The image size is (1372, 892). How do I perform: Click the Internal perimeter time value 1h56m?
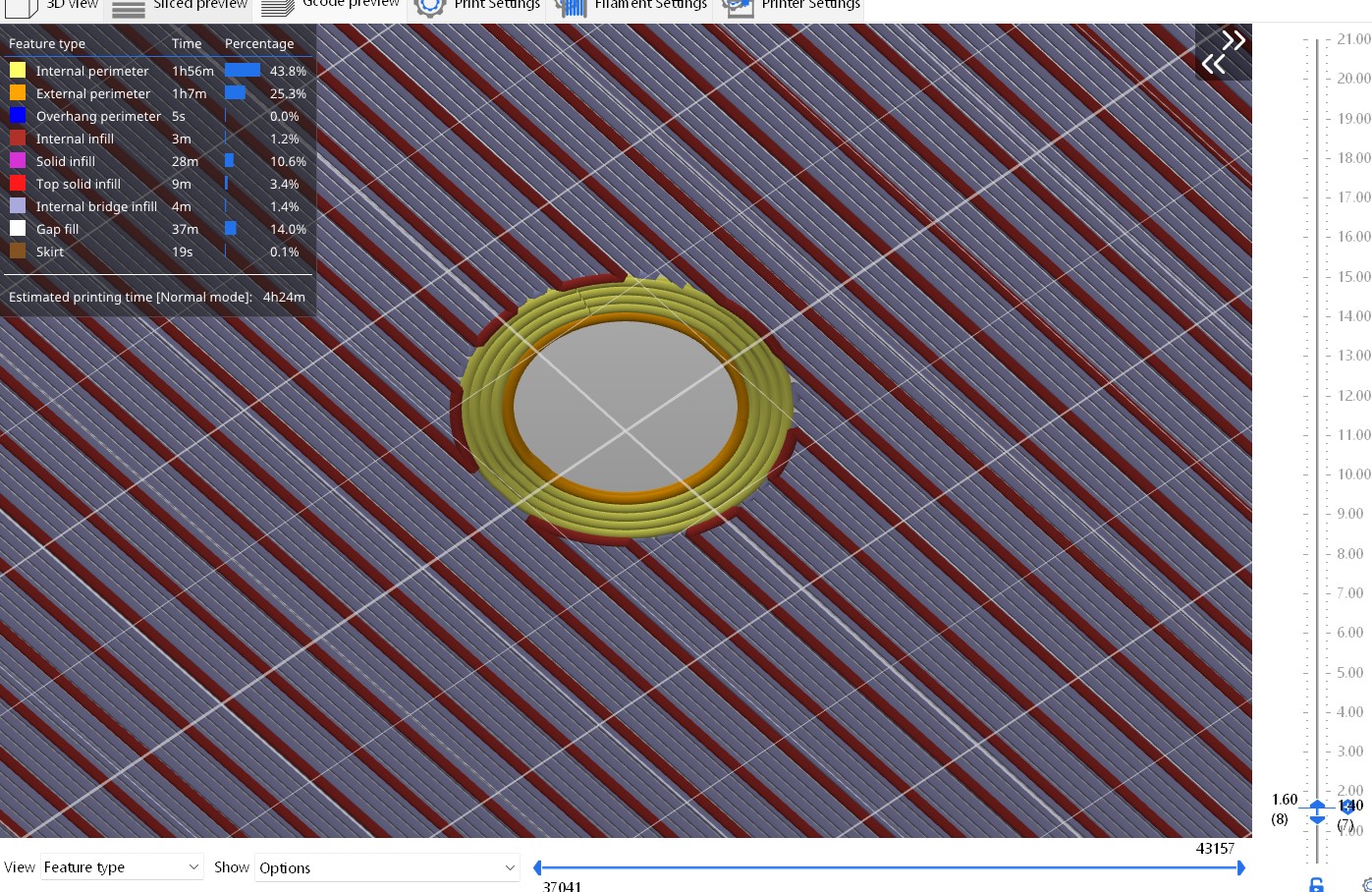coord(192,71)
